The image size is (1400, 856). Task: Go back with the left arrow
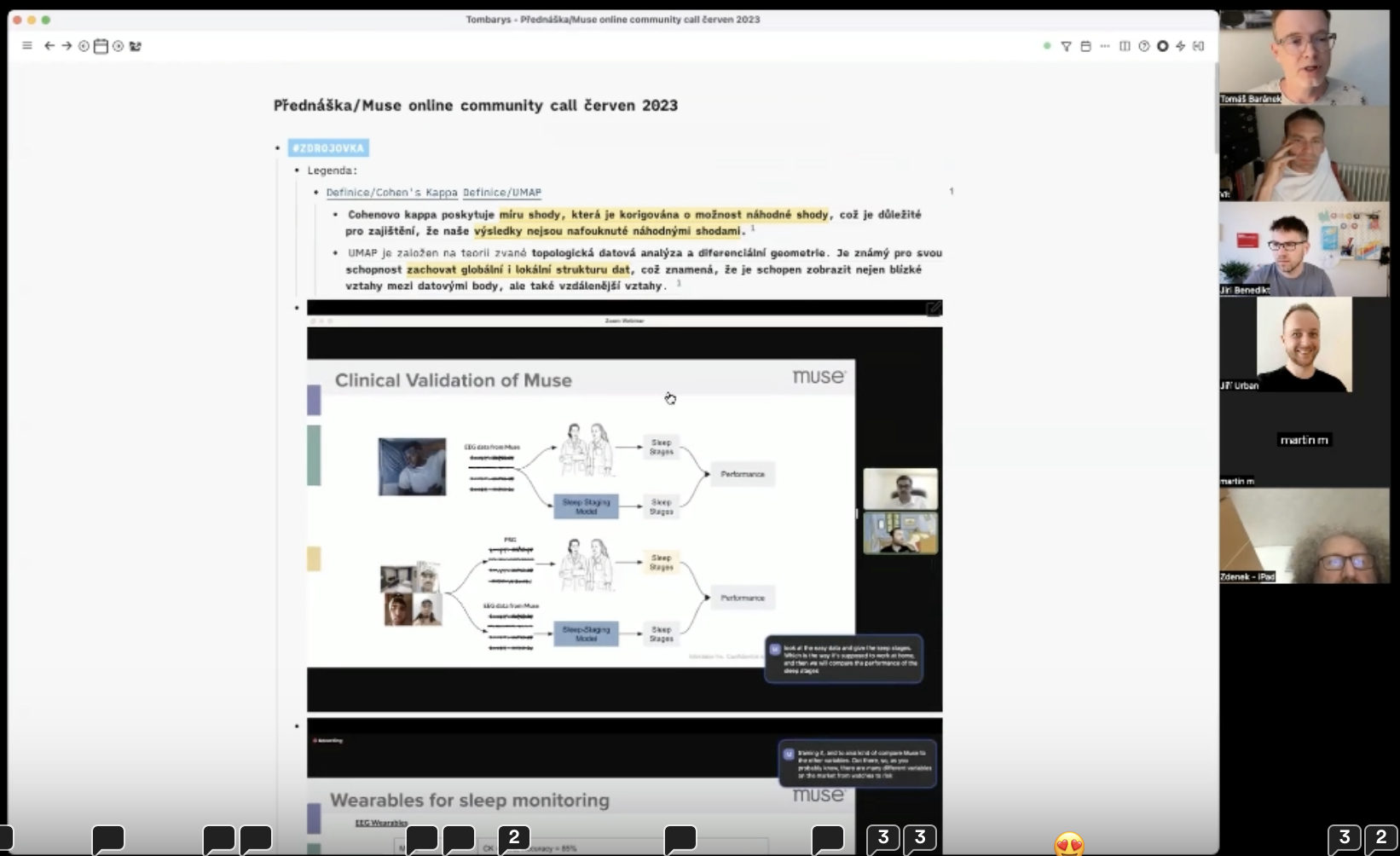click(49, 46)
